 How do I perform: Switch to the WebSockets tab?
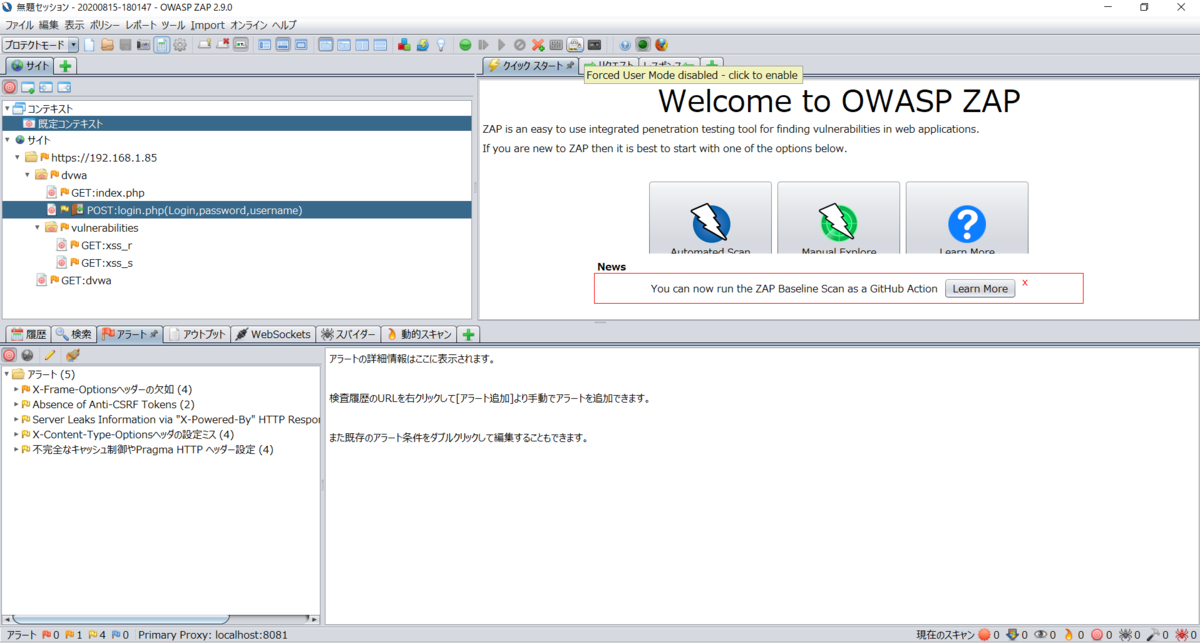[x=273, y=334]
